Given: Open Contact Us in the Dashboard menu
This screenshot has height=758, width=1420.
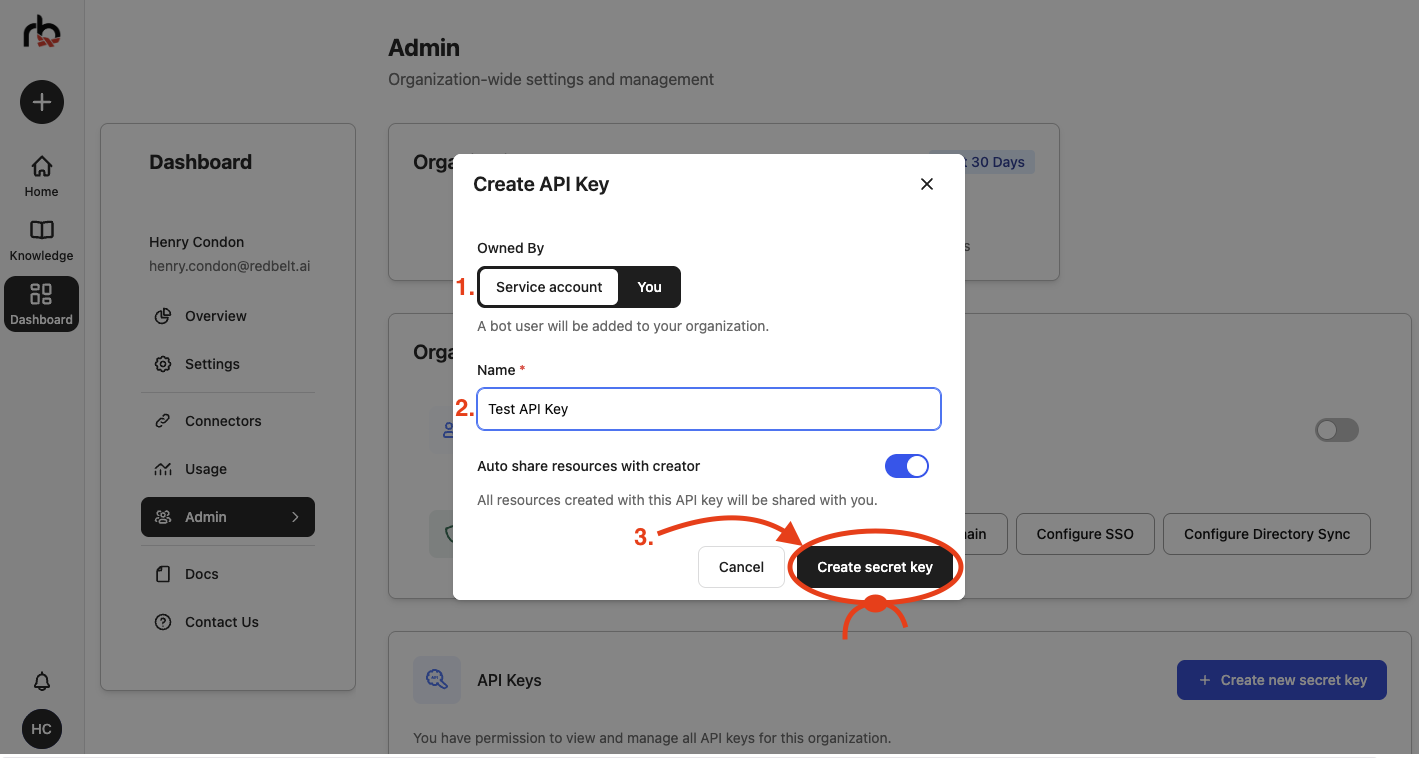Looking at the screenshot, I should pyautogui.click(x=220, y=621).
